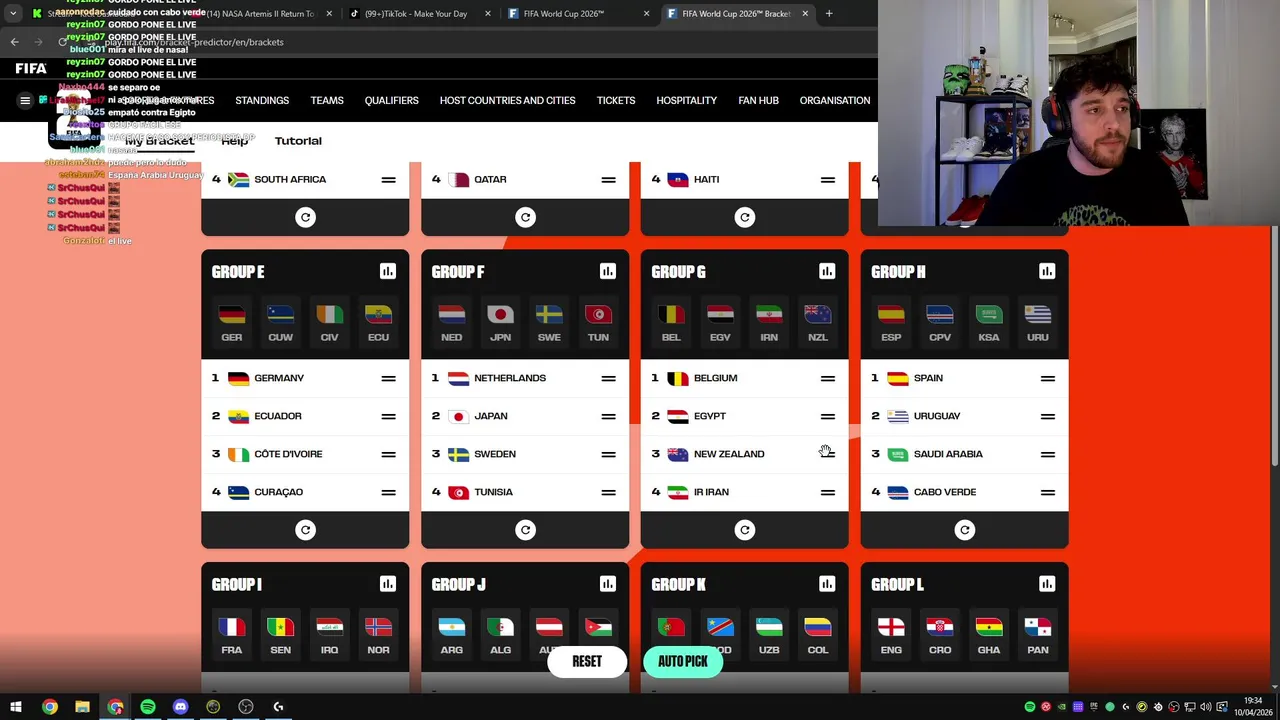Open the browser tab search dropdown
This screenshot has height=720, width=1280.
click(x=12, y=13)
